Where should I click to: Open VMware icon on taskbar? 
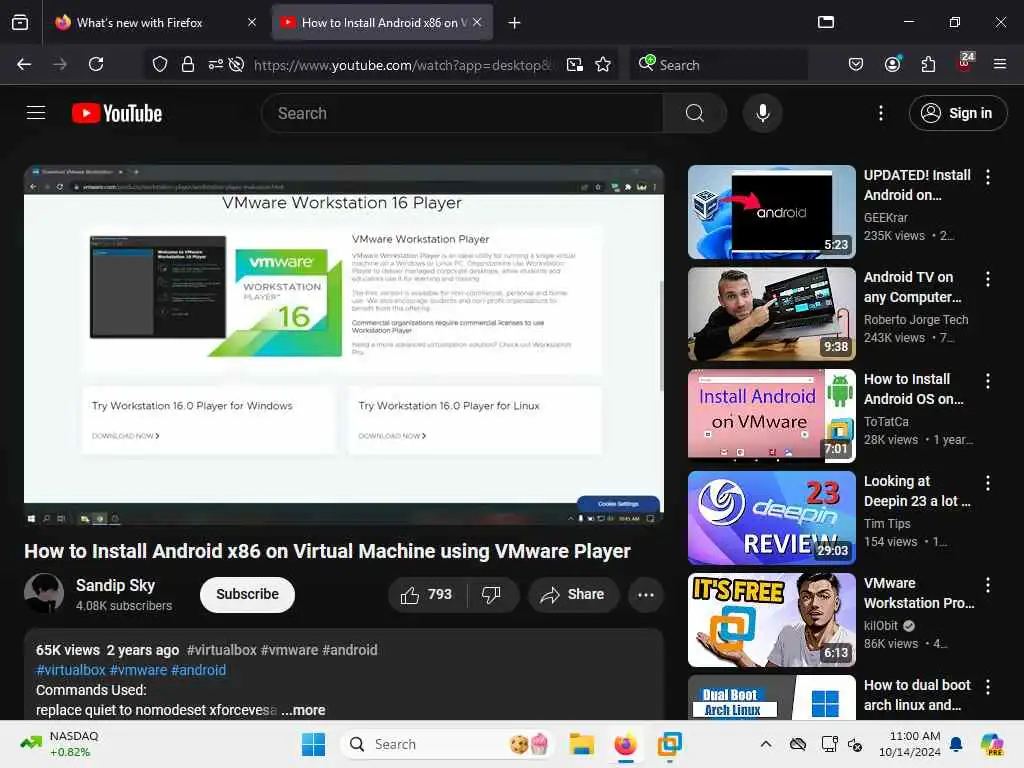tap(669, 744)
